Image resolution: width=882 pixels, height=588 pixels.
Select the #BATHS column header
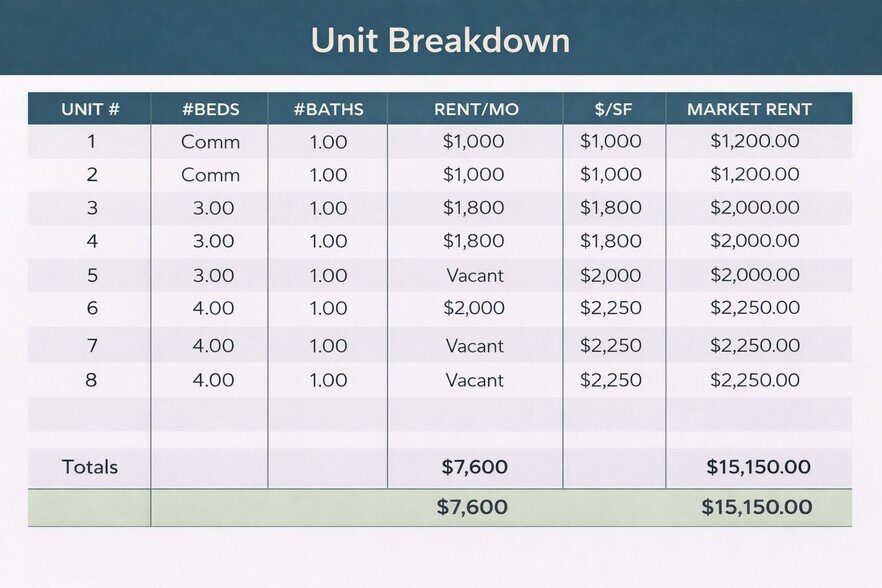tap(328, 109)
